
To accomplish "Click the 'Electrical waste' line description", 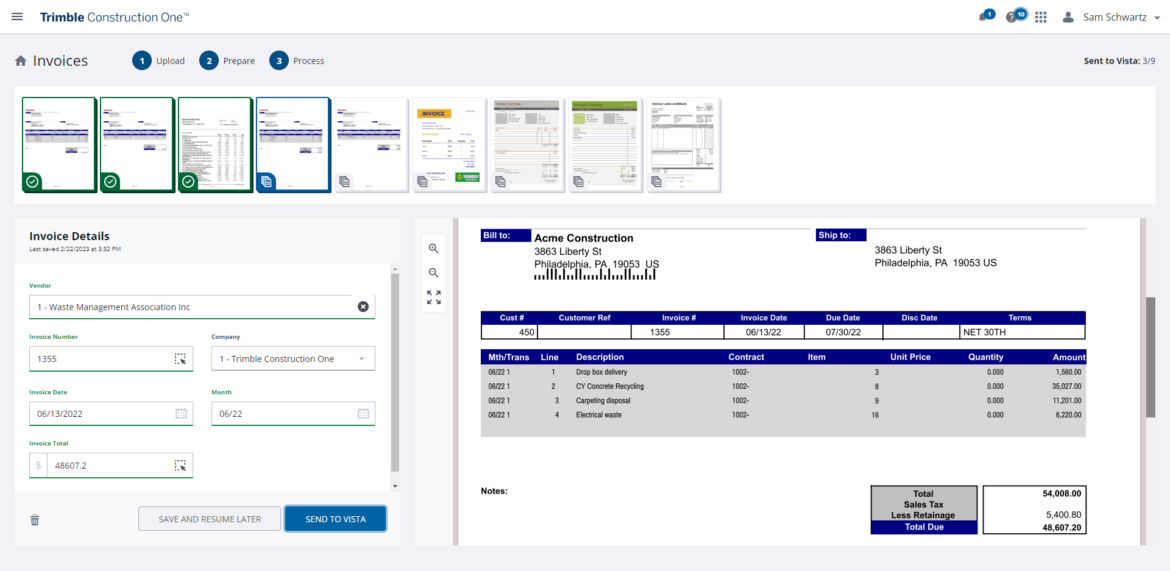I will pos(600,415).
